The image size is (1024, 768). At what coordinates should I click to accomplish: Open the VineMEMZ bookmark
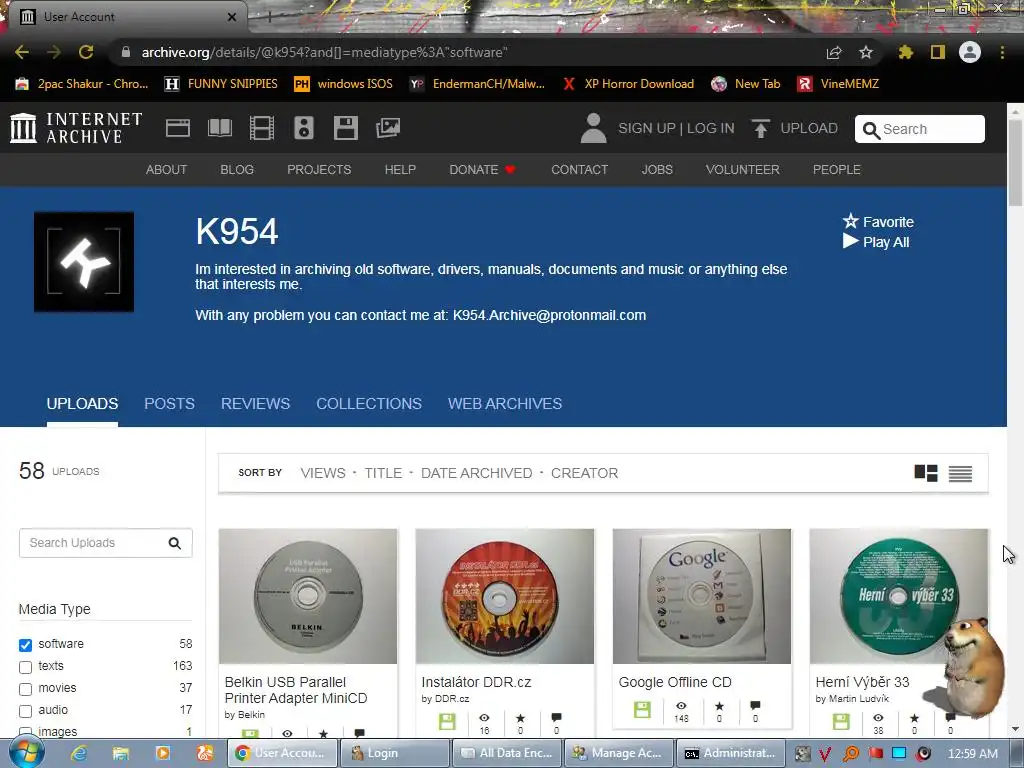click(838, 84)
